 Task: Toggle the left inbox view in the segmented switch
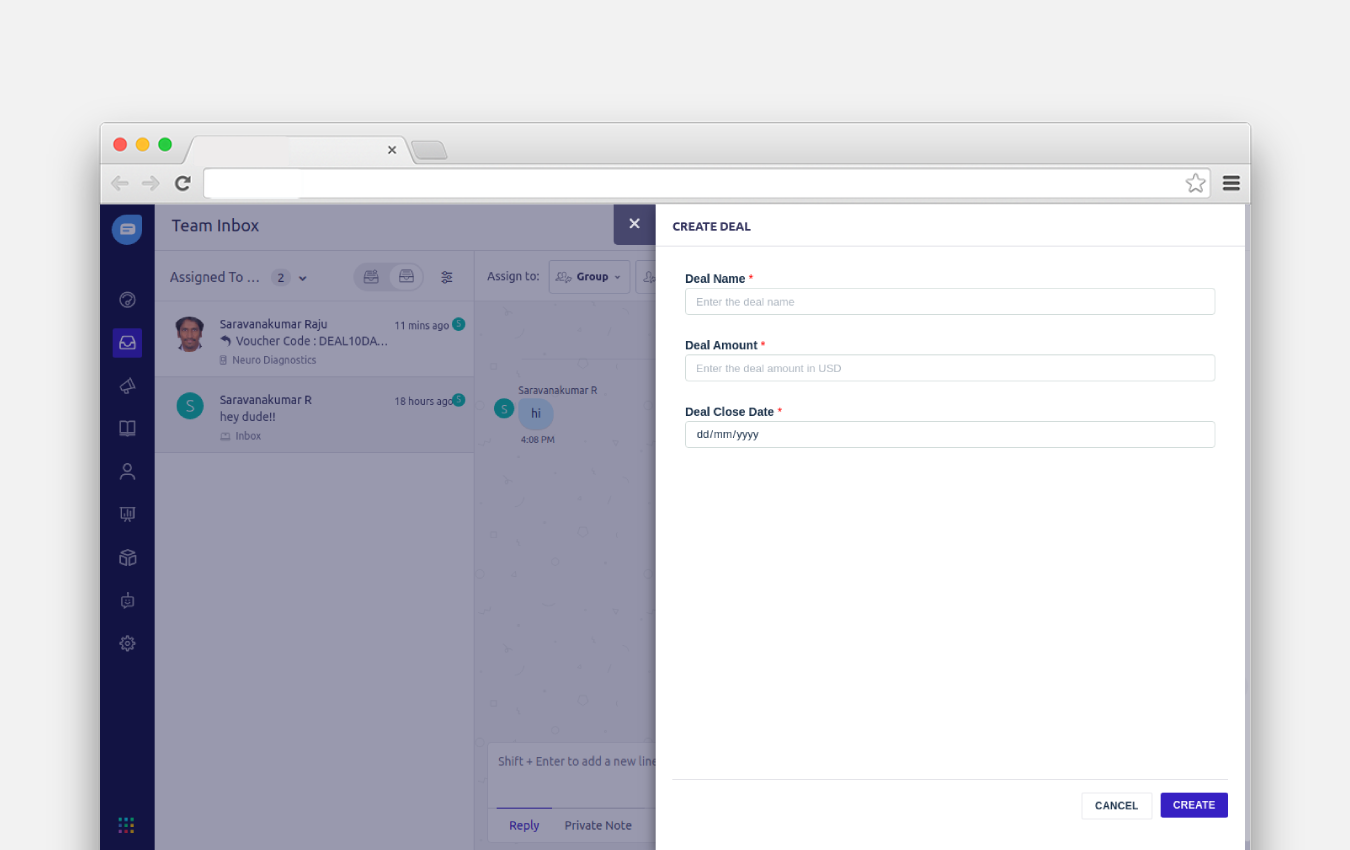[371, 276]
